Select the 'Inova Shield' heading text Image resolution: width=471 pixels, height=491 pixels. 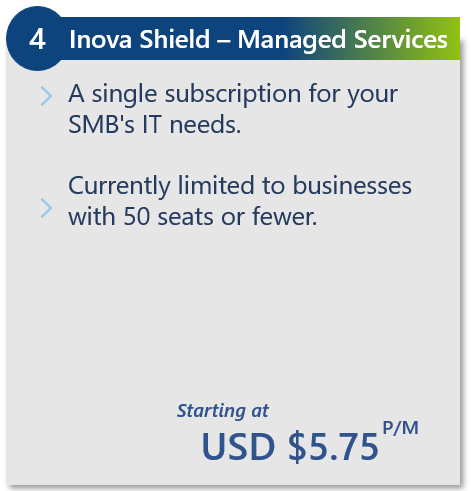139,39
